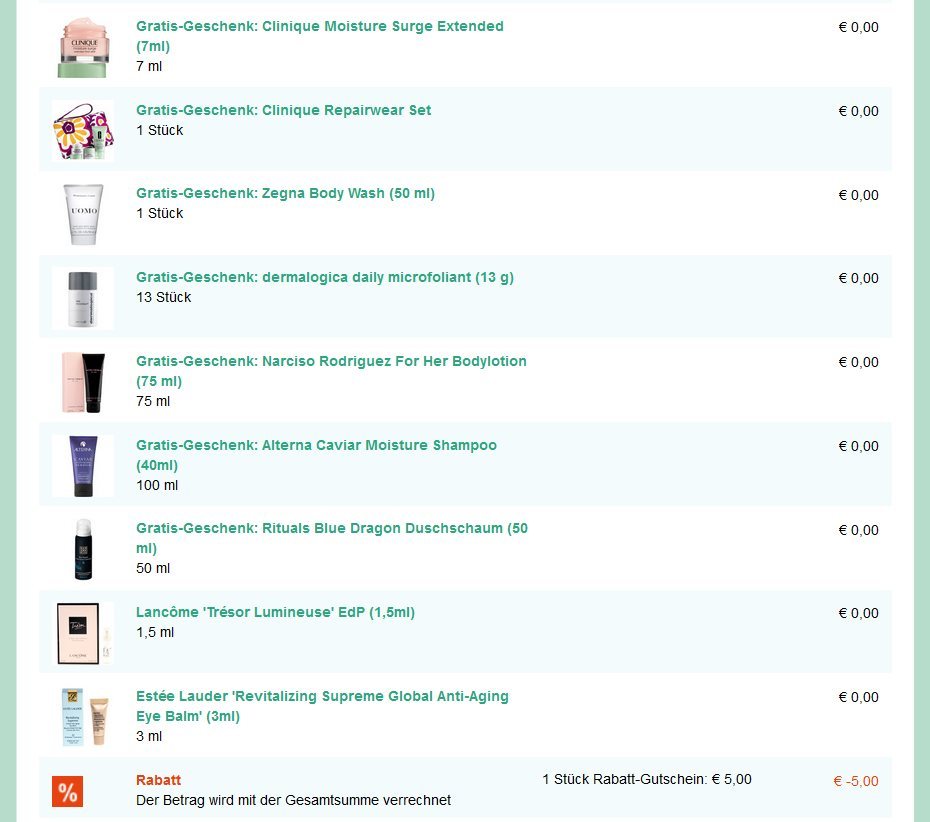Click the Rituals Blue Dragon product image
This screenshot has width=930, height=822.
click(x=82, y=549)
